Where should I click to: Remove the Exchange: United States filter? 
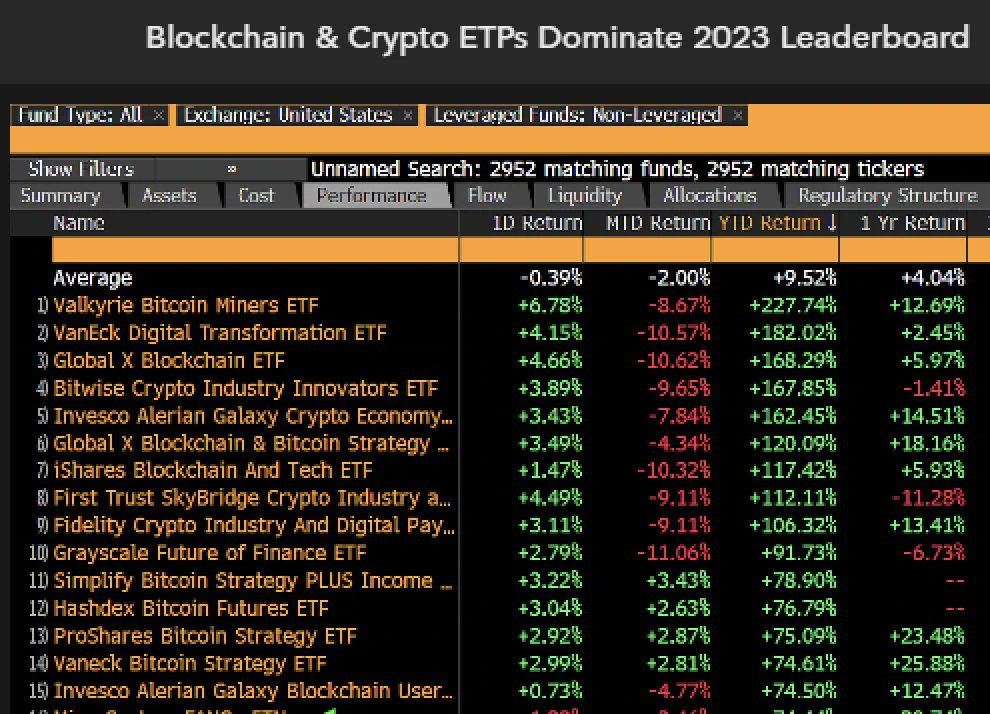coord(408,116)
